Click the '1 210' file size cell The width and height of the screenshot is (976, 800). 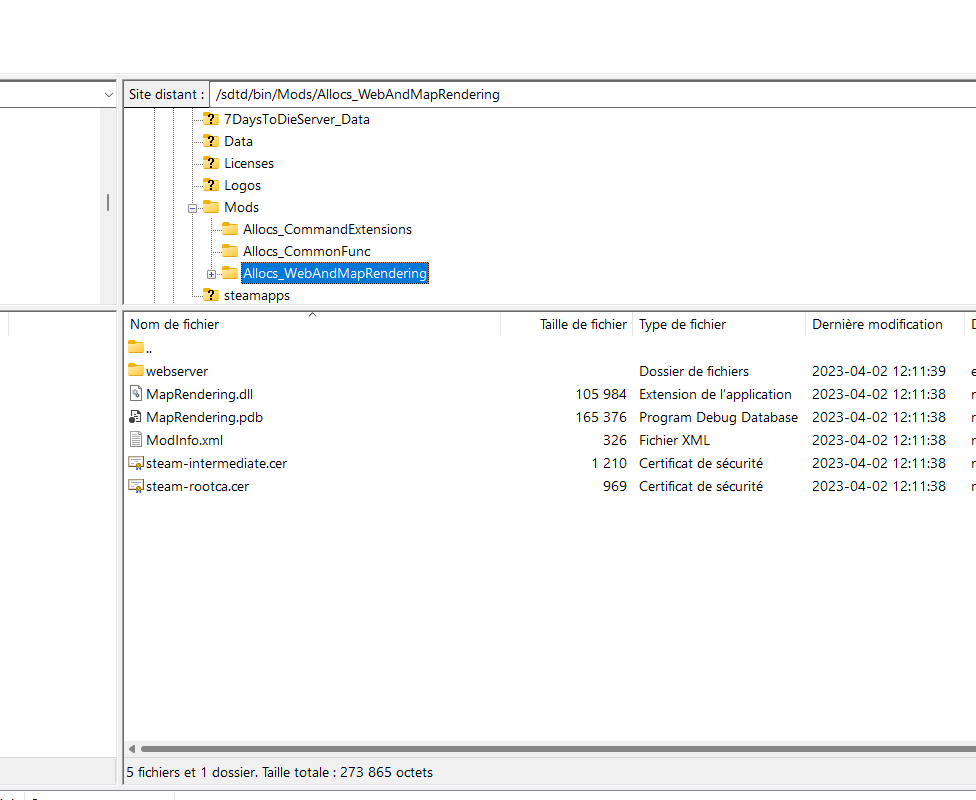(x=609, y=463)
